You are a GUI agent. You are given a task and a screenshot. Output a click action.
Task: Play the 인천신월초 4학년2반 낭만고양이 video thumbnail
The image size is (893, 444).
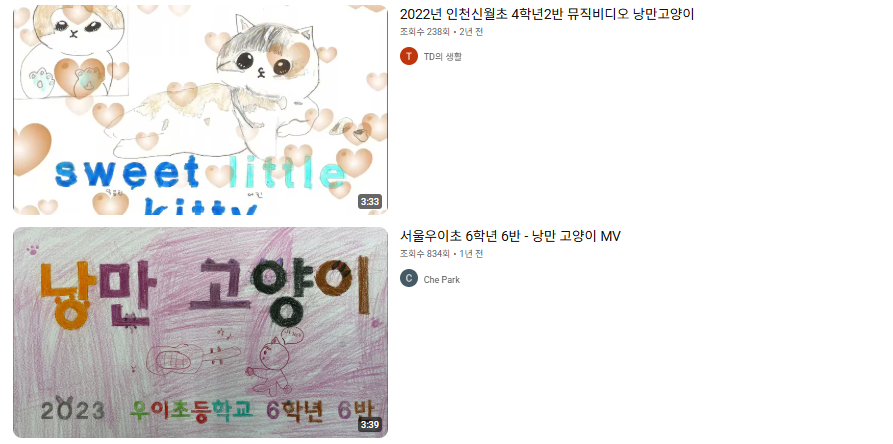(x=200, y=110)
